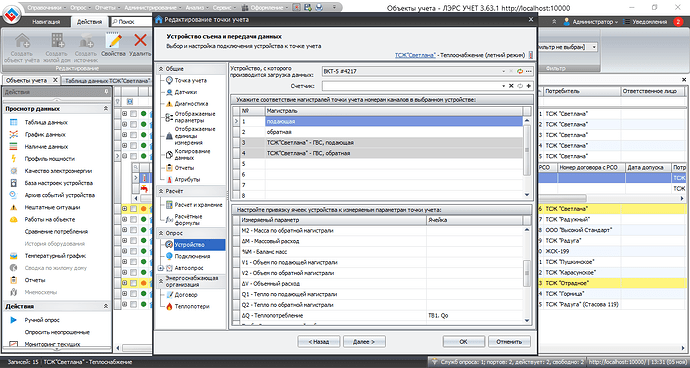Click the Далее > button
Viewport: 690px width, 368px height.
click(364, 341)
